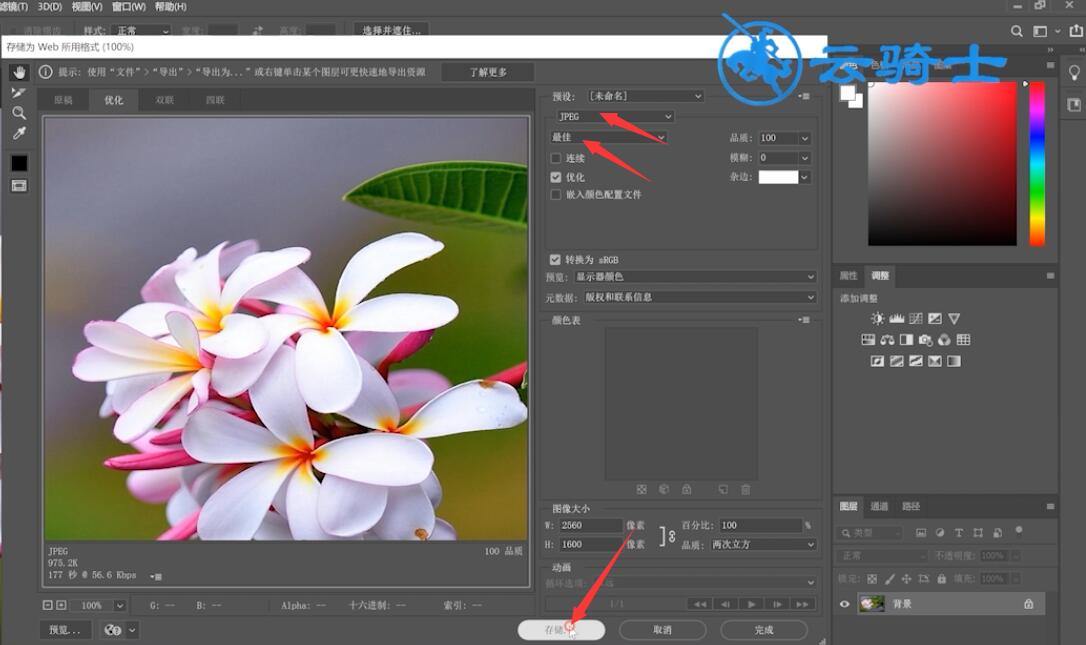The height and width of the screenshot is (645, 1086).
Task: Add Brightness/Contrast adjustment
Action: pos(878,318)
